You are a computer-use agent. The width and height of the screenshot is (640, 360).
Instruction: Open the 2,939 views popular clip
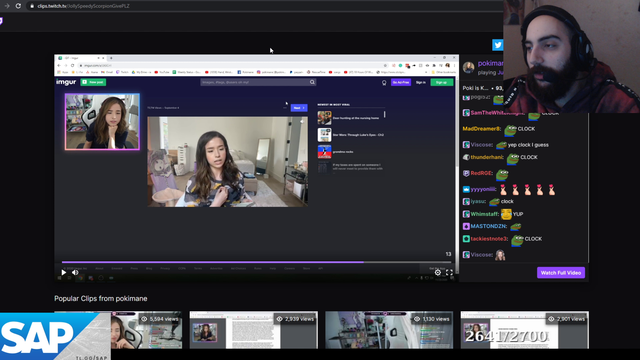click(x=253, y=330)
